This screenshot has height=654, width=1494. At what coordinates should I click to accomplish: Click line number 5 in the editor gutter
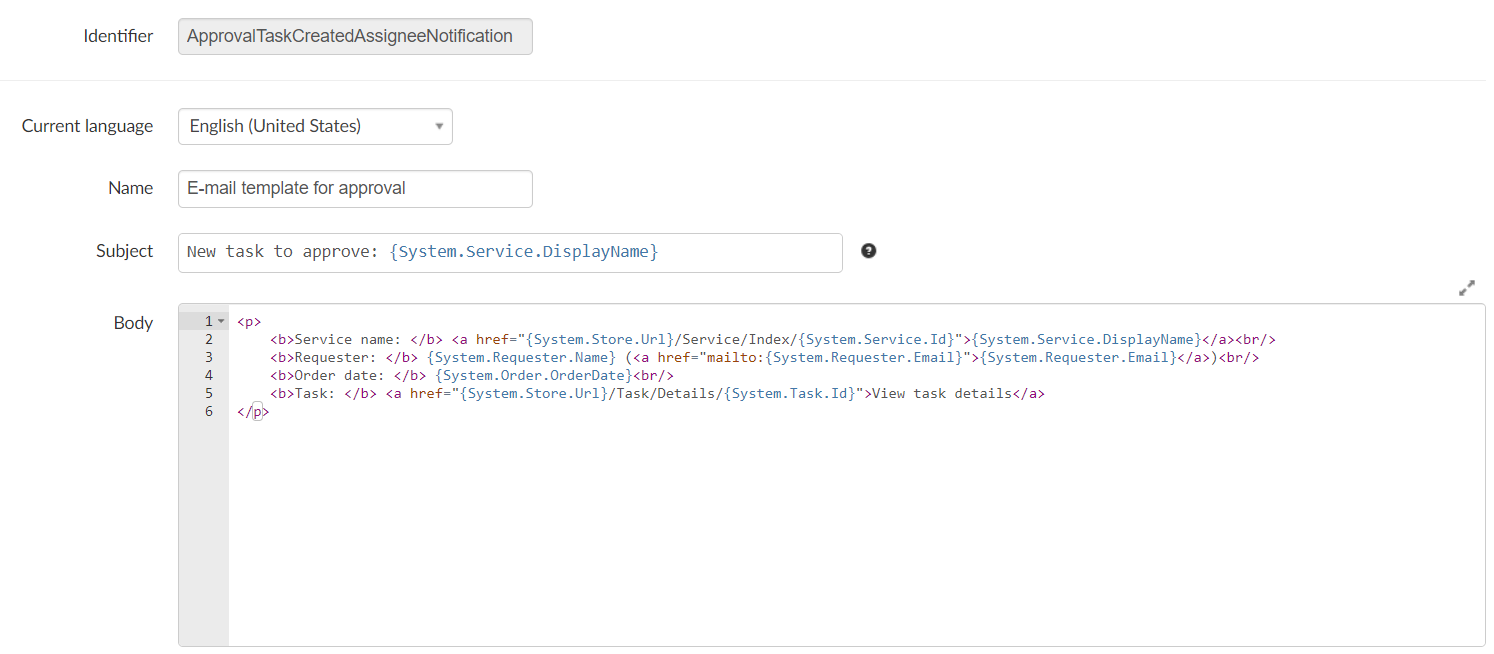pyautogui.click(x=207, y=393)
